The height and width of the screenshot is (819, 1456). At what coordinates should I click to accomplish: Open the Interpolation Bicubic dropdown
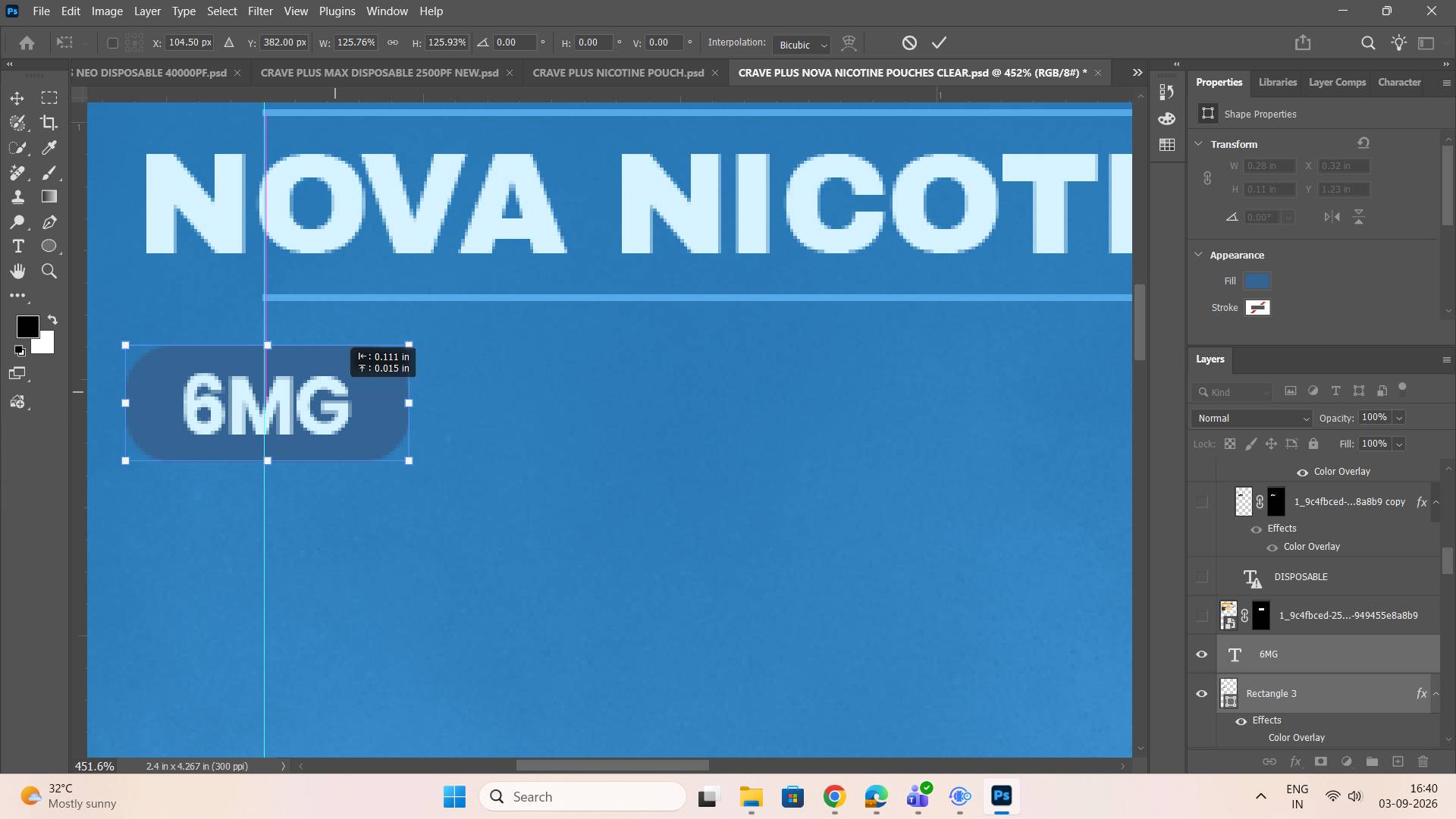(802, 45)
